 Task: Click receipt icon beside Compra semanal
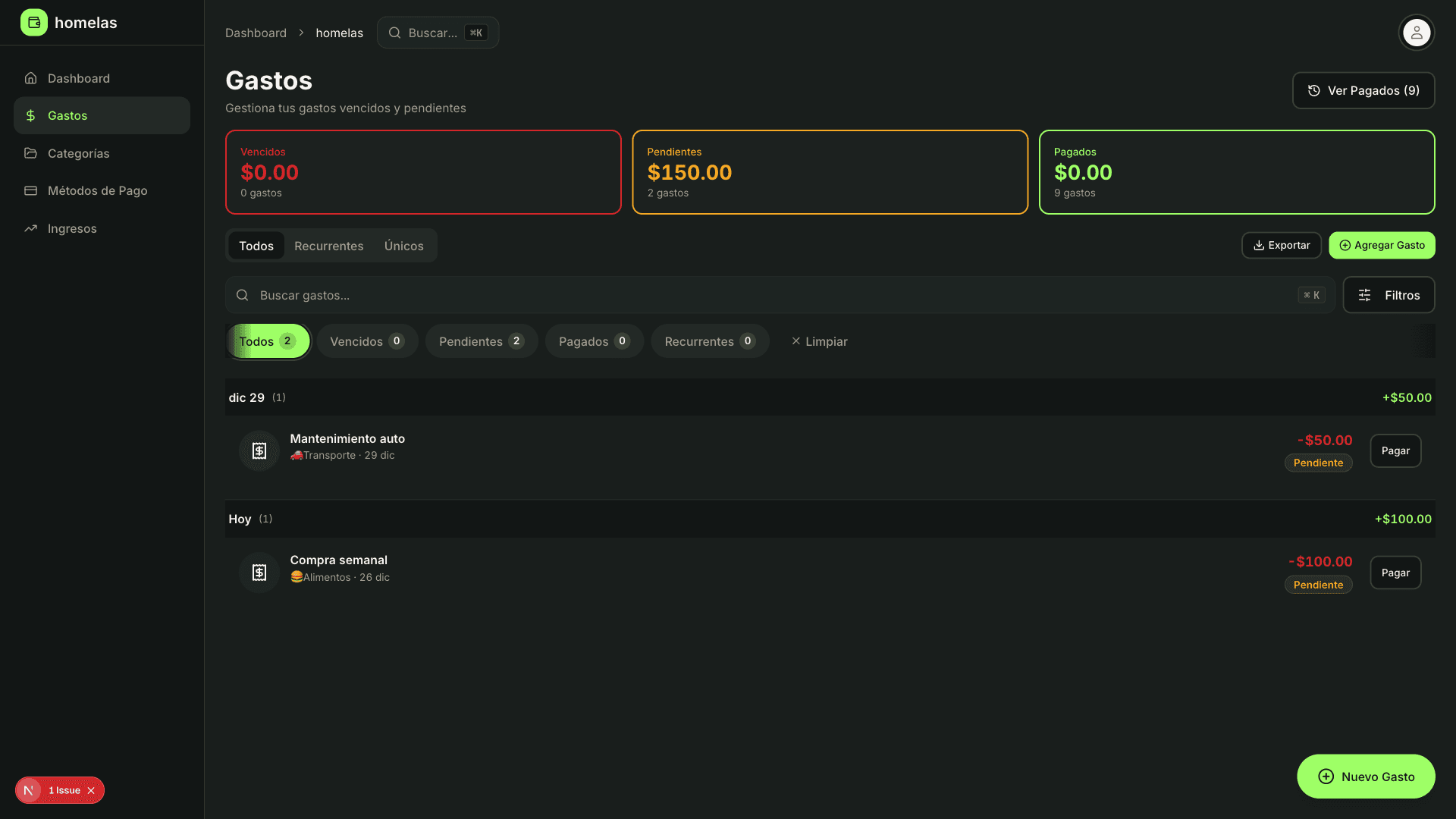point(259,573)
